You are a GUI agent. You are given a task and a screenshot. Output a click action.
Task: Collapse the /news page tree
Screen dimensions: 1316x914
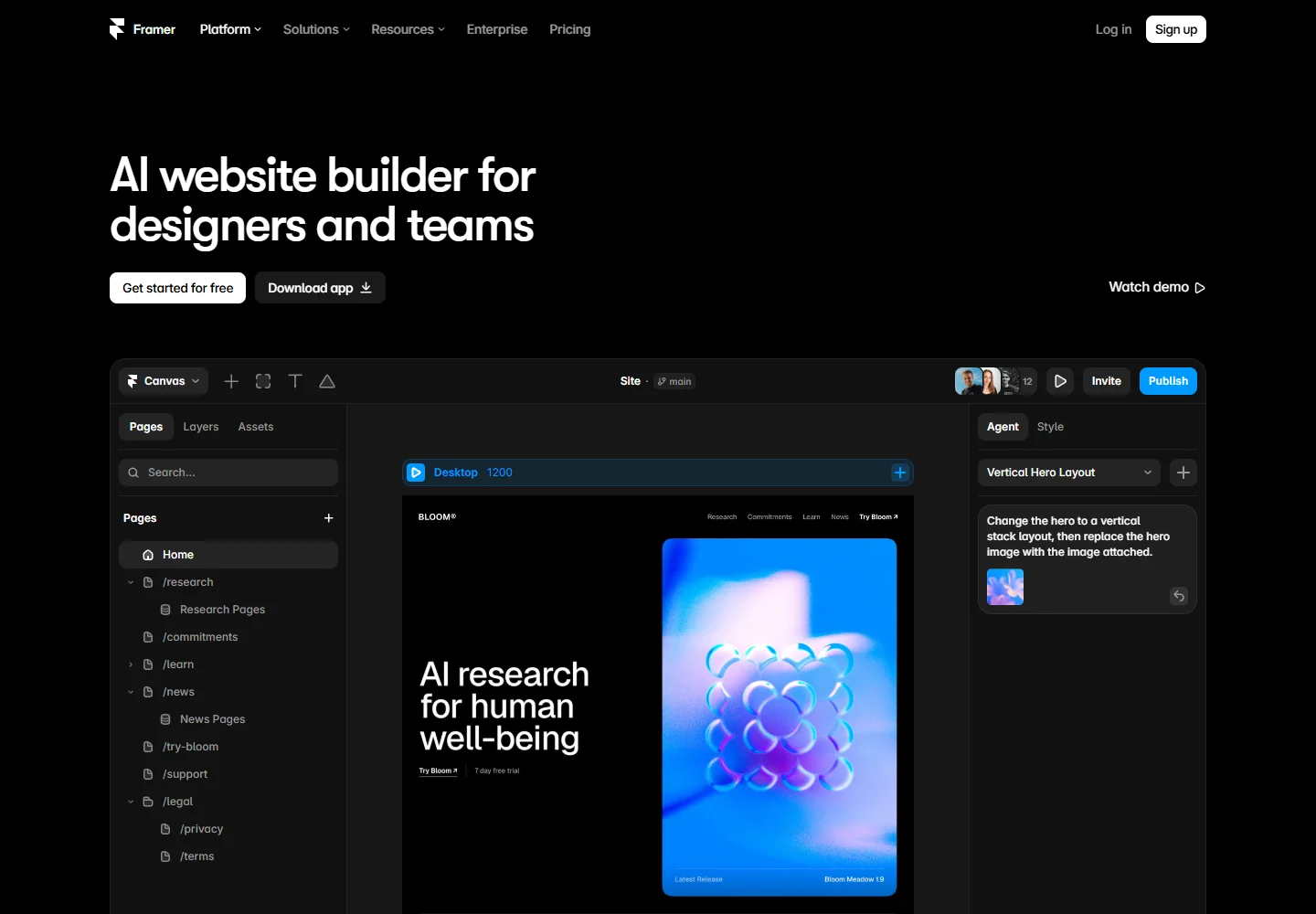[x=131, y=692]
